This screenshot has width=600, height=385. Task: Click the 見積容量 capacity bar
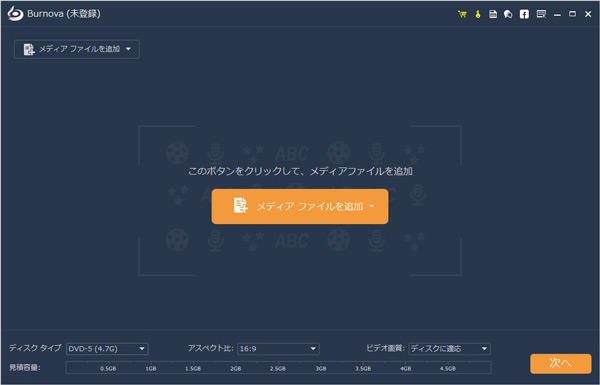tap(278, 367)
